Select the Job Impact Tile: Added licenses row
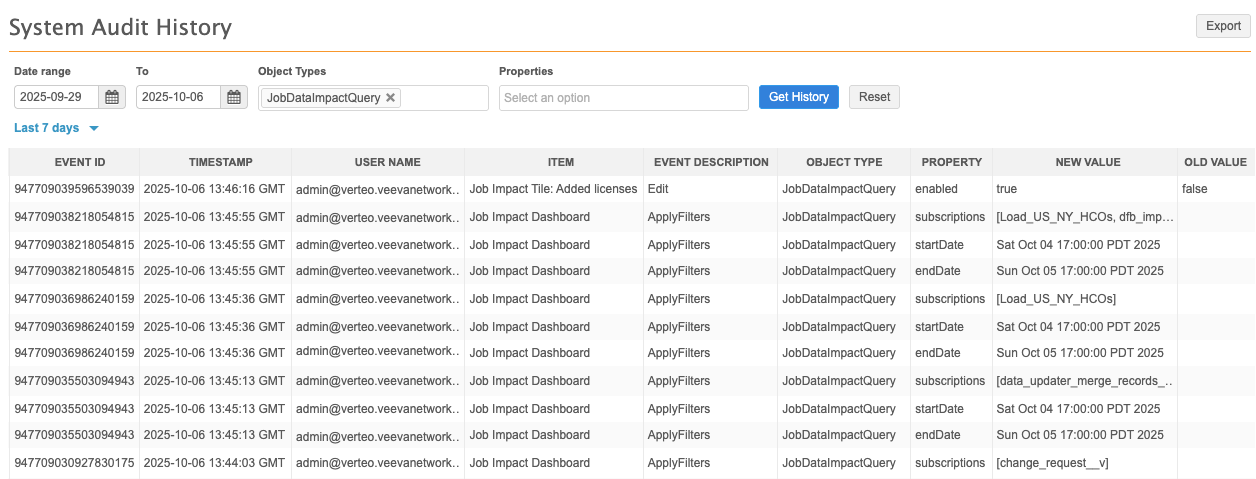The width and height of the screenshot is (1256, 479). 552,188
